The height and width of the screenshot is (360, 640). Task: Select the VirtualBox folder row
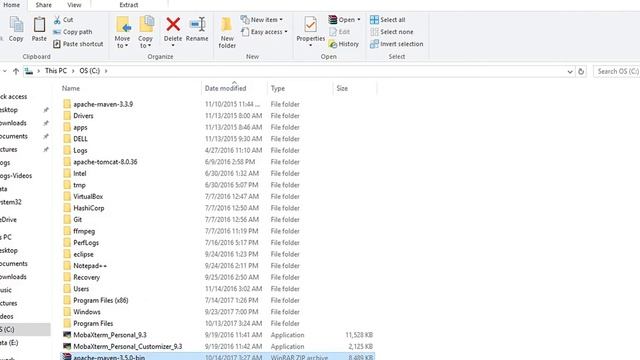(x=218, y=196)
